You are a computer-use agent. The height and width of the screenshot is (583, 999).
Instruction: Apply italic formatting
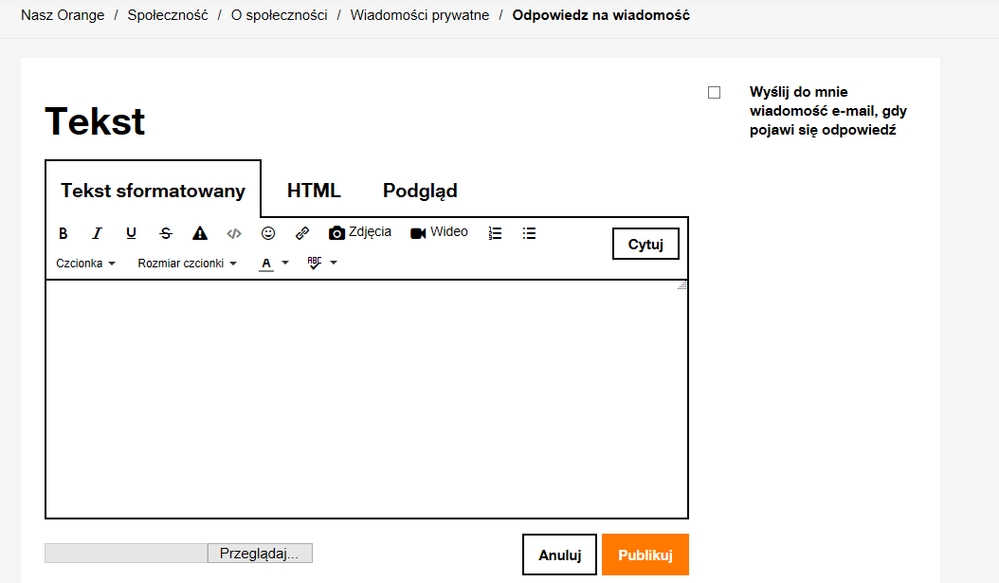click(x=97, y=233)
